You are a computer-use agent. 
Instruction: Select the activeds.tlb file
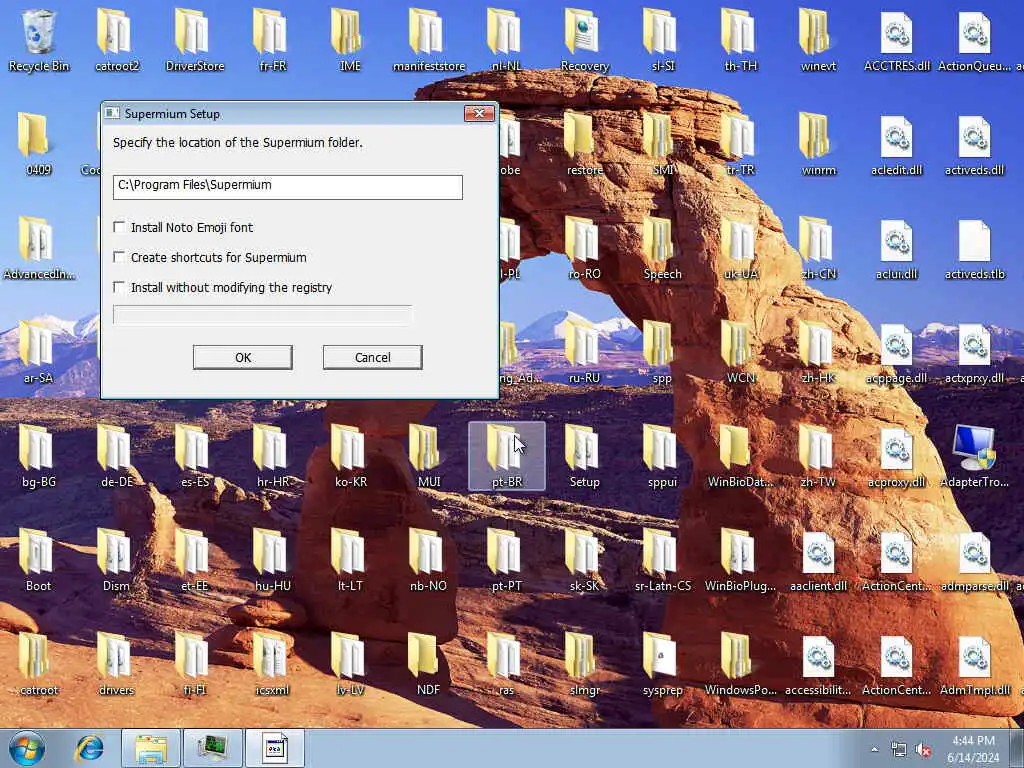click(974, 249)
